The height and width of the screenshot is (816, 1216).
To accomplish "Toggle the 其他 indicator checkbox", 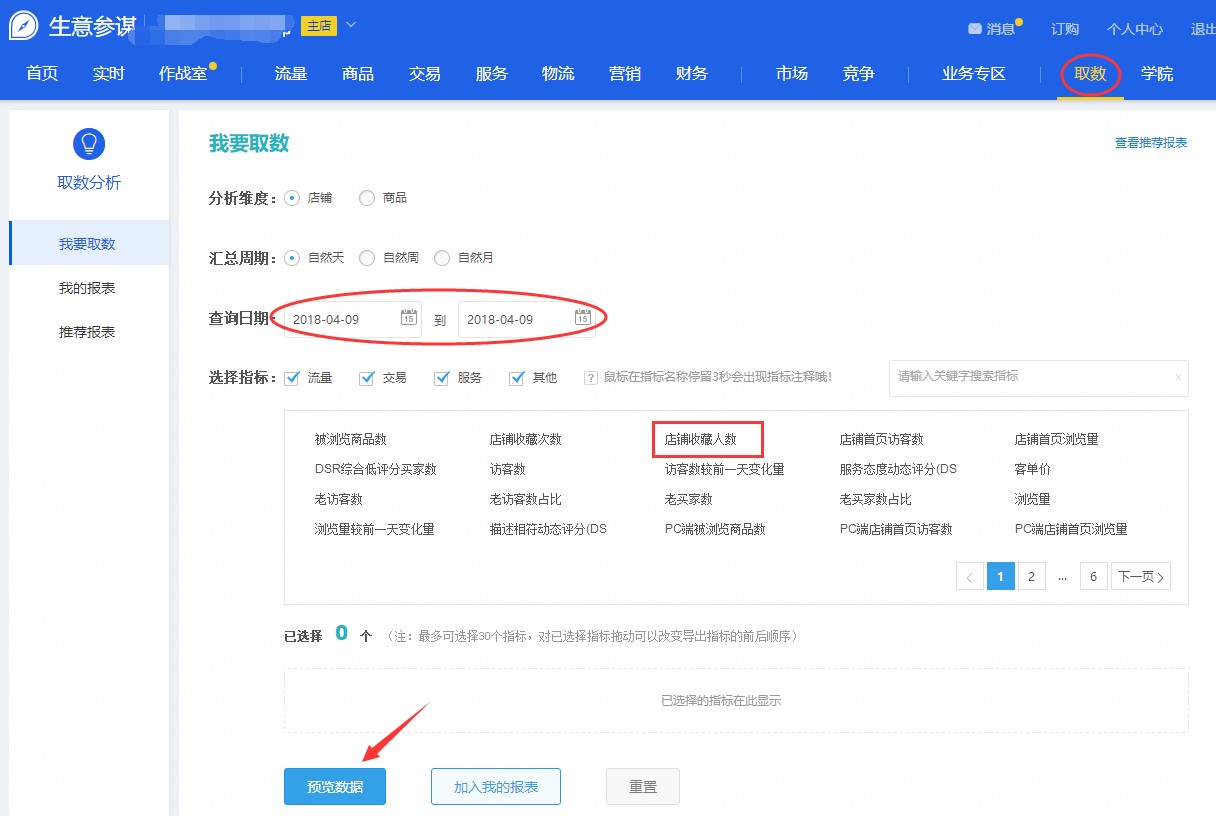I will pyautogui.click(x=517, y=378).
